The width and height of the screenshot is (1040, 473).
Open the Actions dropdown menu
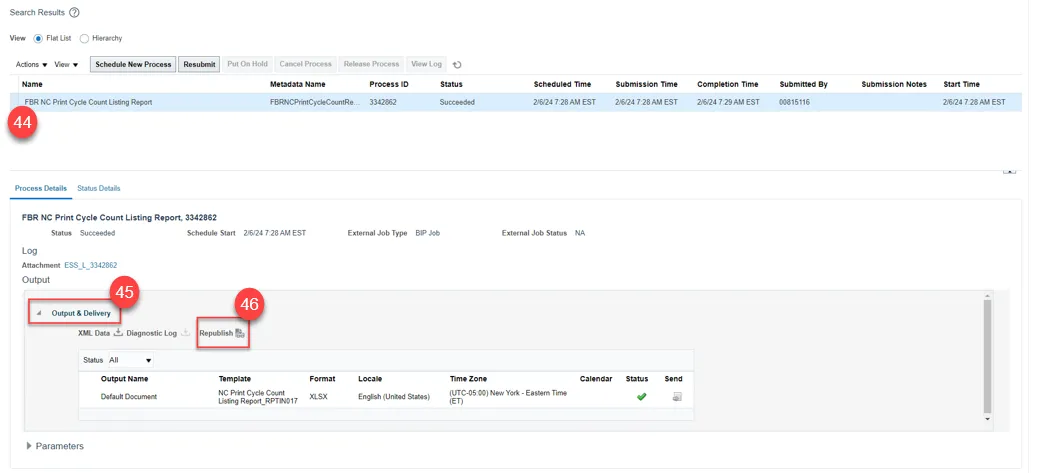[x=31, y=64]
